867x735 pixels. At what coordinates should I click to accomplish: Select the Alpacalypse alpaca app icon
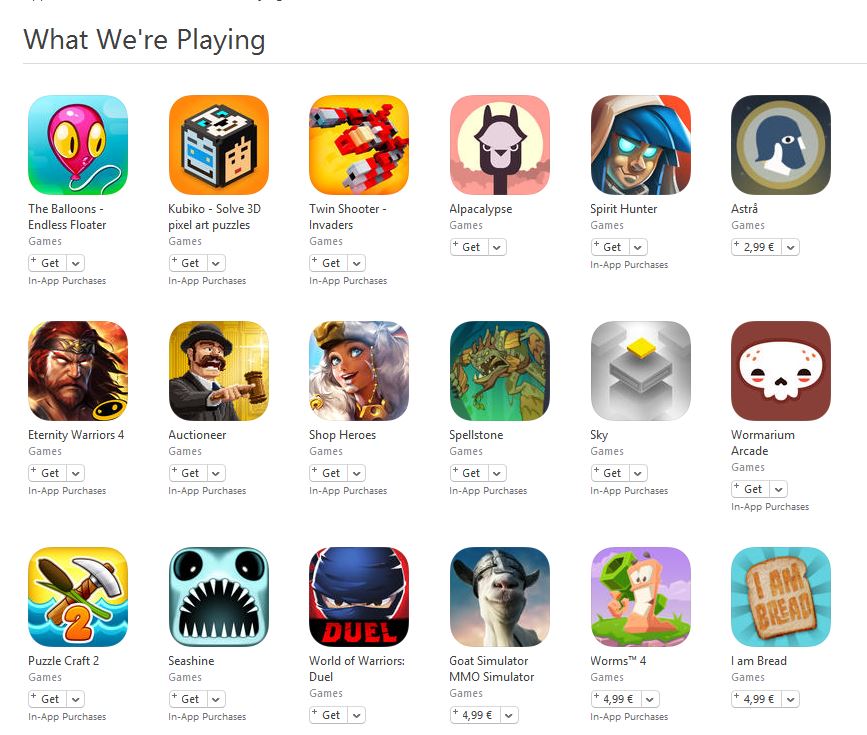(x=500, y=145)
